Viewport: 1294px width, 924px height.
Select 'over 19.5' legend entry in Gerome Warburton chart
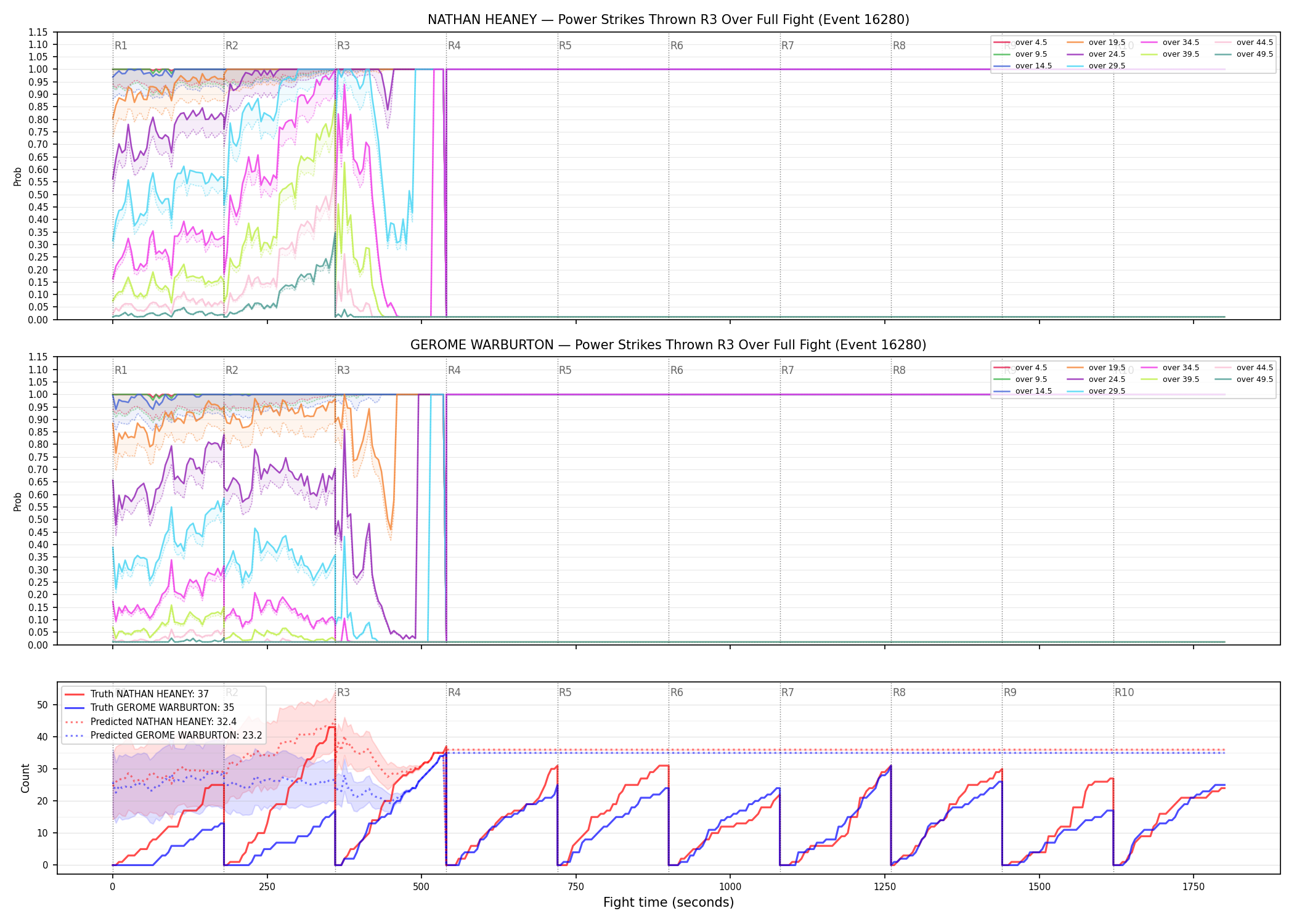1096,368
